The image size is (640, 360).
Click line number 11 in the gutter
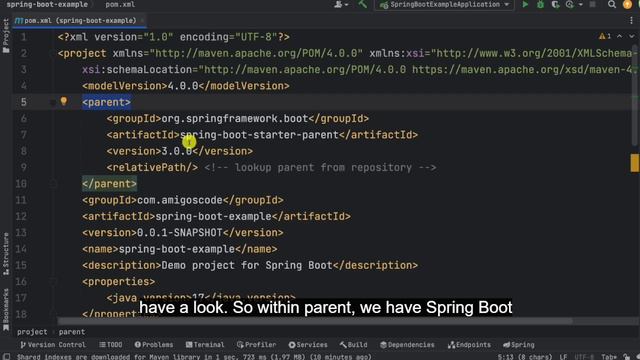[x=21, y=200]
